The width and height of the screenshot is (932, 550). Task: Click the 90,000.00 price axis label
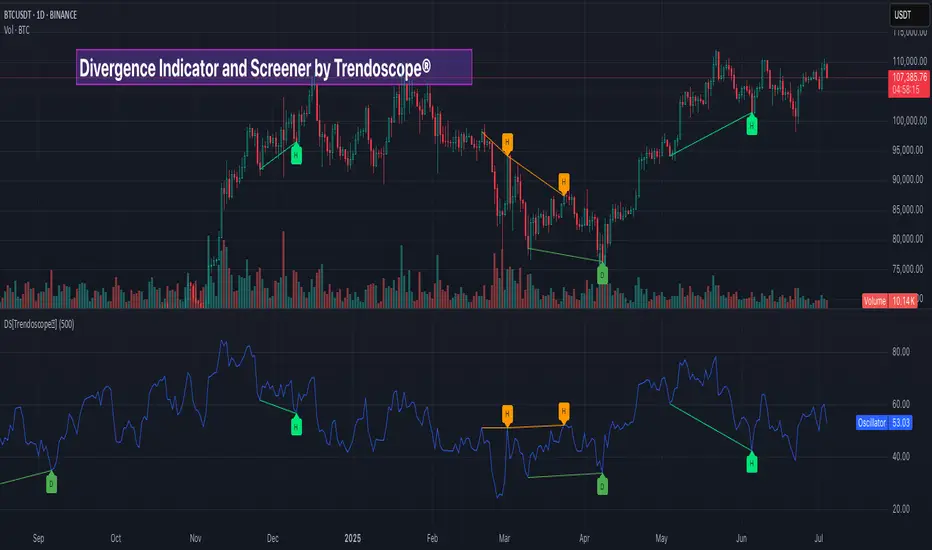coord(908,180)
